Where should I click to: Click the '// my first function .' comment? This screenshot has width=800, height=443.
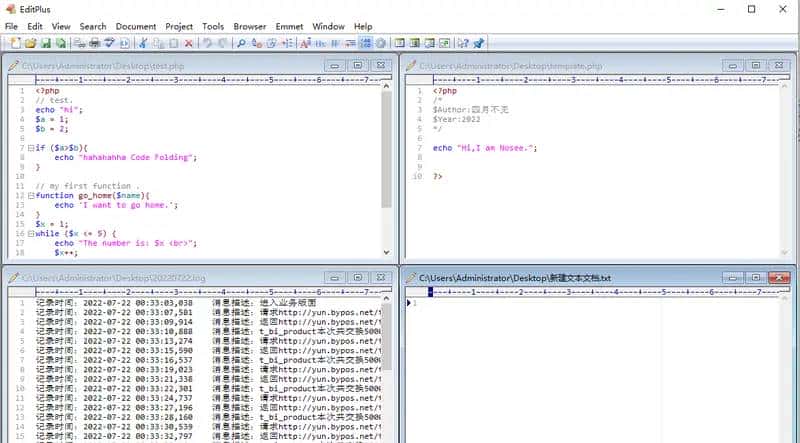coord(87,186)
